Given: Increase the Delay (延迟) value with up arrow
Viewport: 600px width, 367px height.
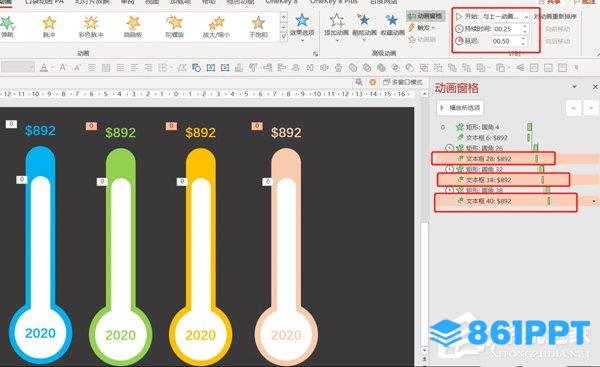Looking at the screenshot, I should pos(523,38).
